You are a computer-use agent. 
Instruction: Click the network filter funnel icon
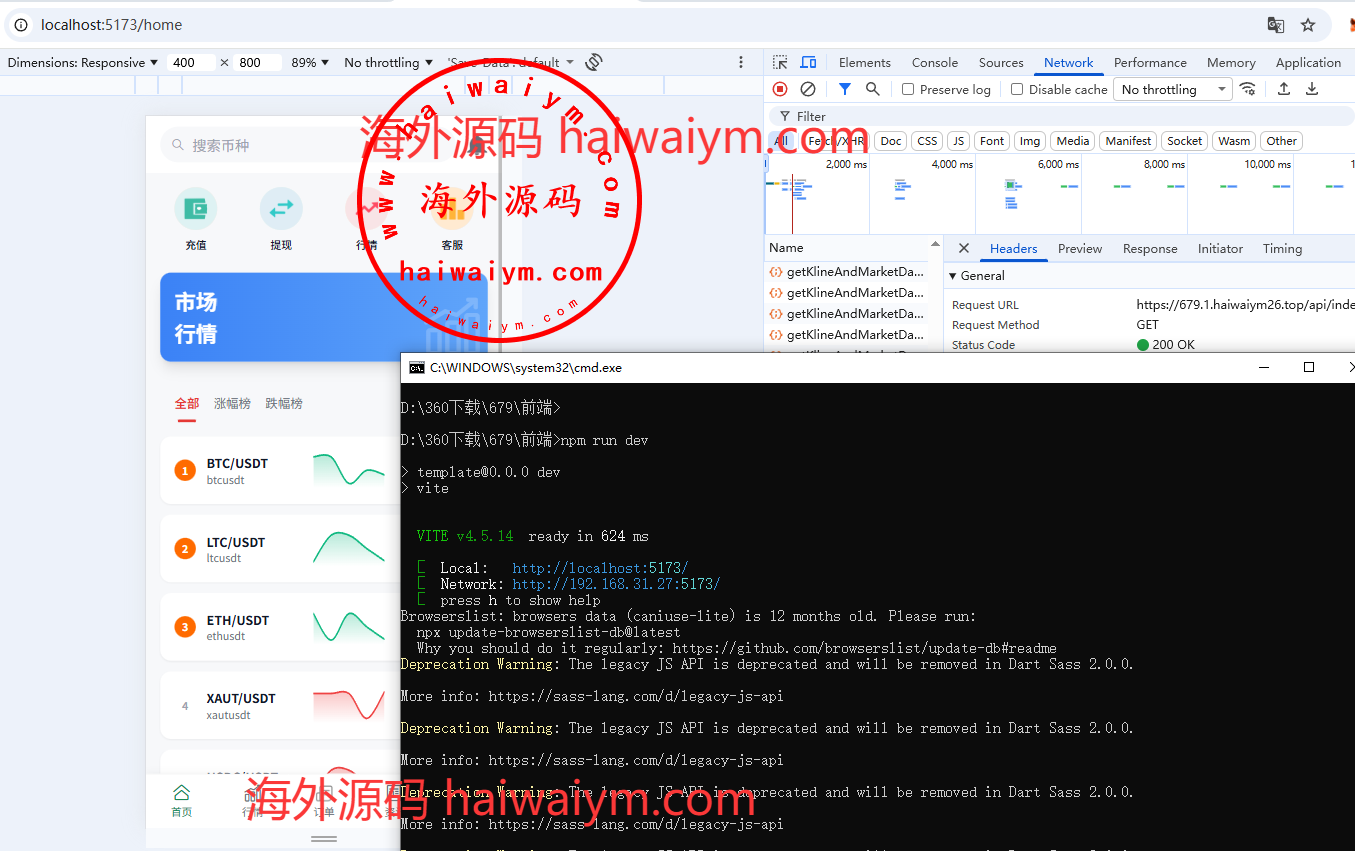pos(845,89)
